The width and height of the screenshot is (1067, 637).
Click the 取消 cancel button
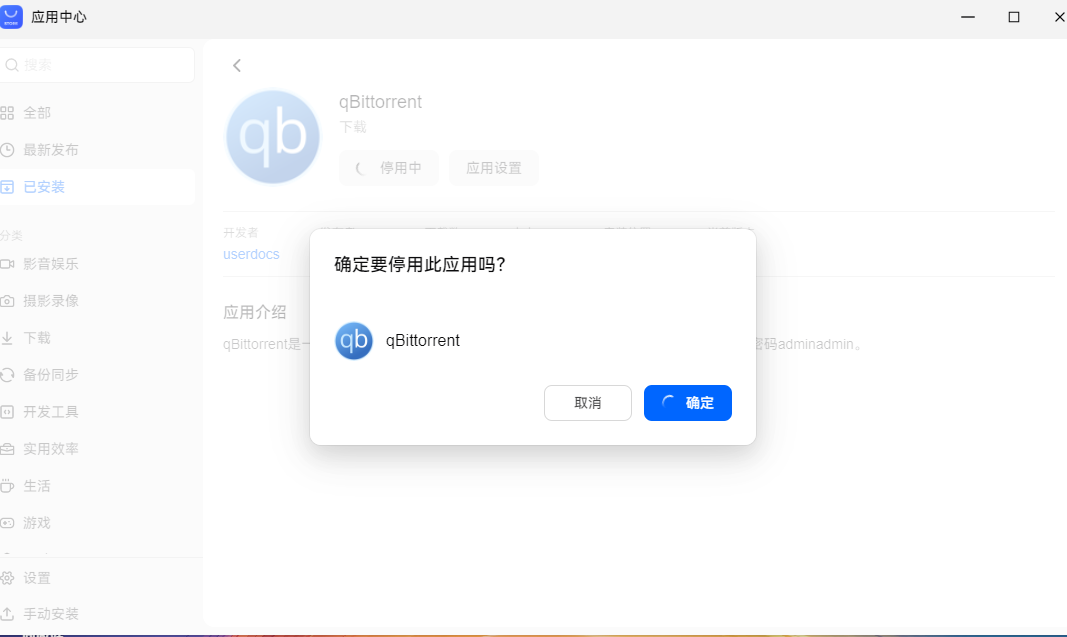pyautogui.click(x=587, y=403)
